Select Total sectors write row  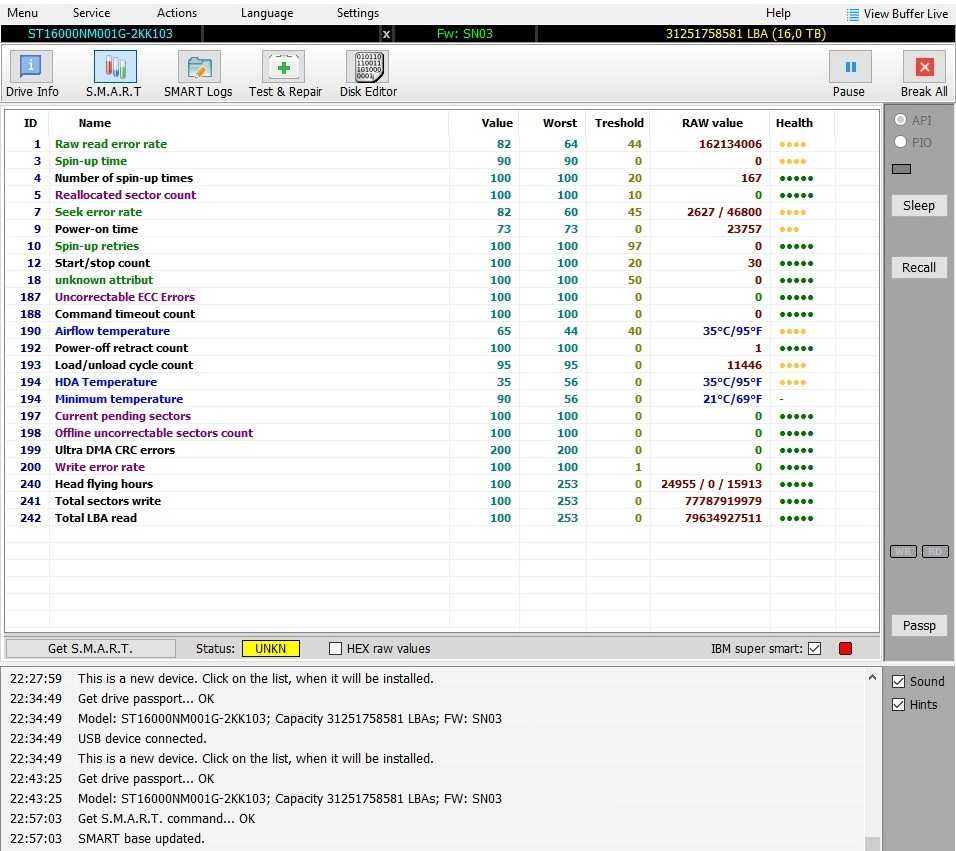point(442,501)
